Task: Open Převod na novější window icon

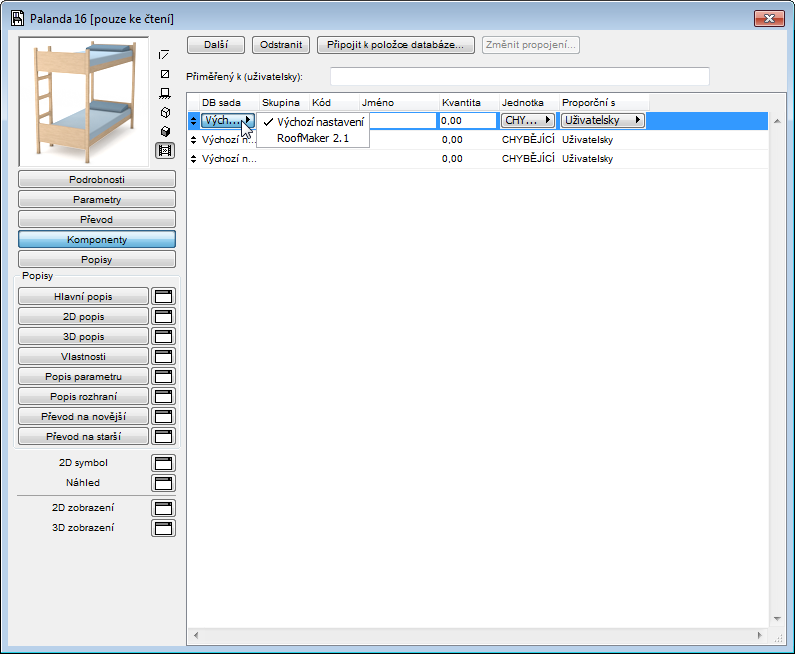Action: tap(163, 417)
